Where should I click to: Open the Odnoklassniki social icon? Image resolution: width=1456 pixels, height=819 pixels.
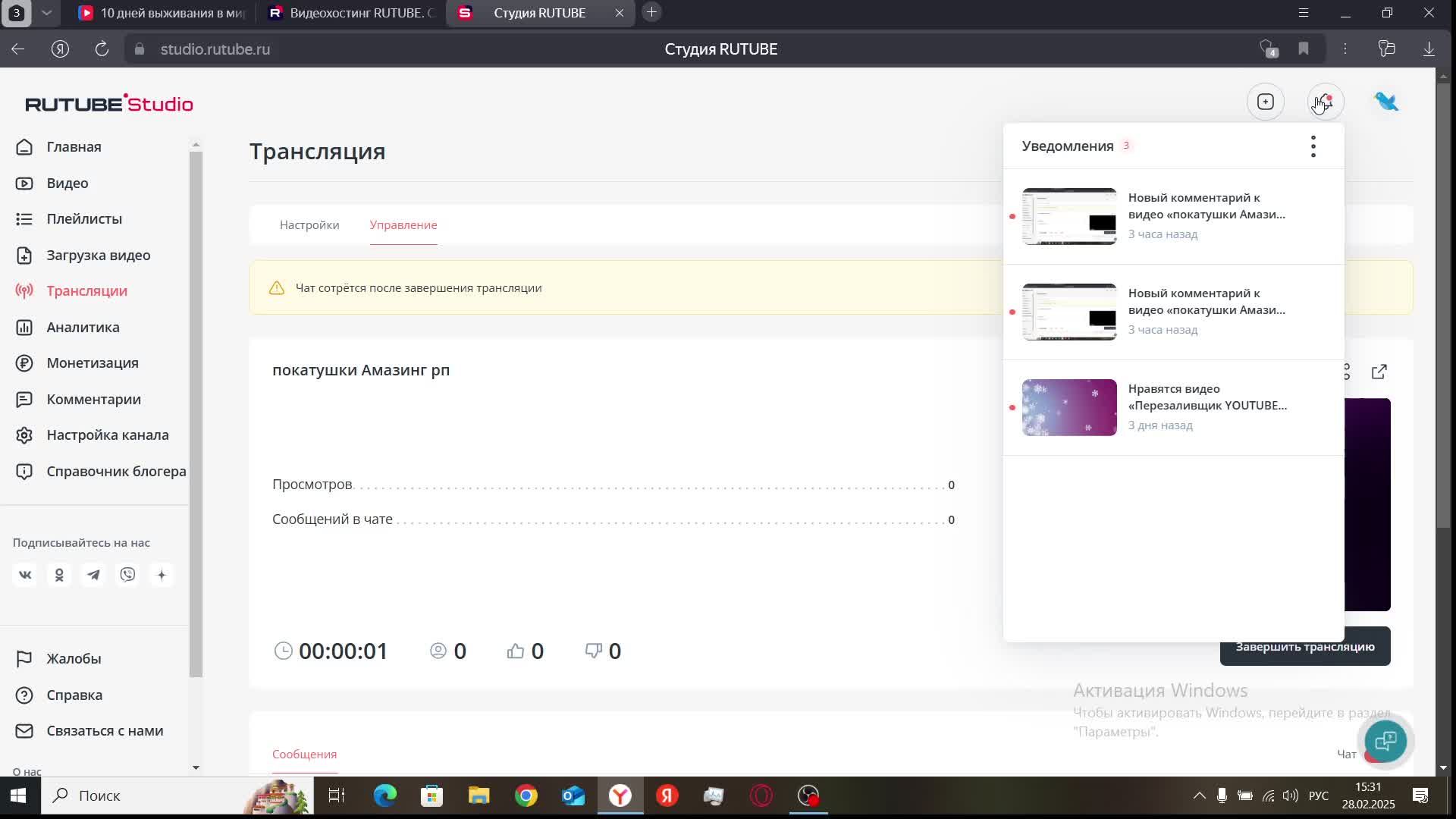click(x=59, y=575)
